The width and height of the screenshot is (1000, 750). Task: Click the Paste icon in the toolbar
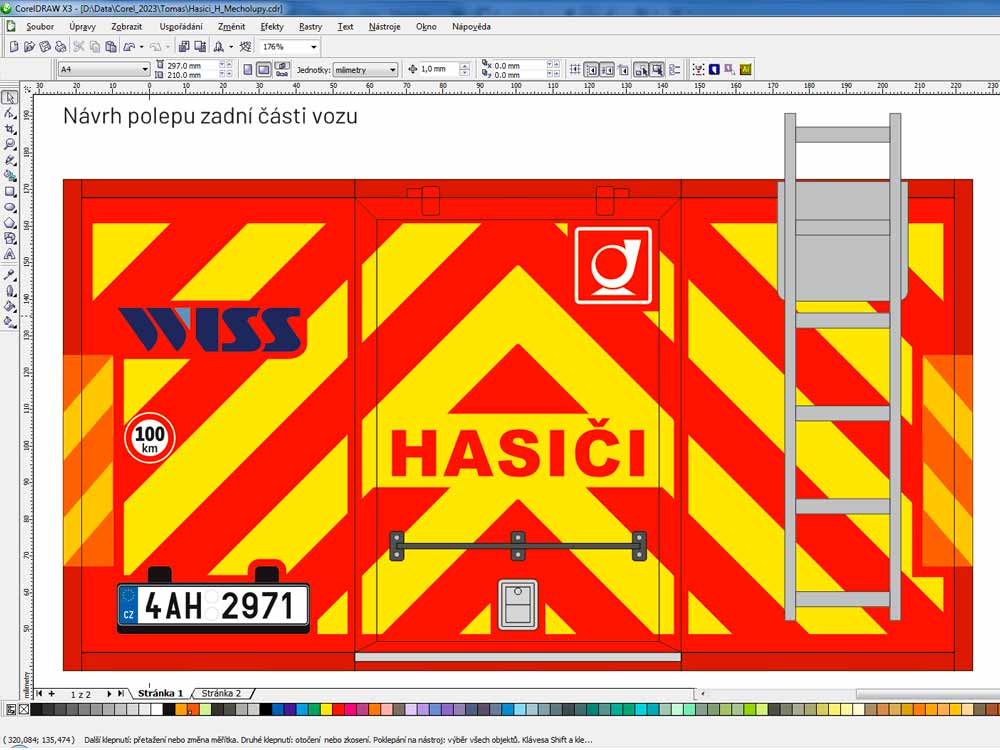pyautogui.click(x=111, y=47)
